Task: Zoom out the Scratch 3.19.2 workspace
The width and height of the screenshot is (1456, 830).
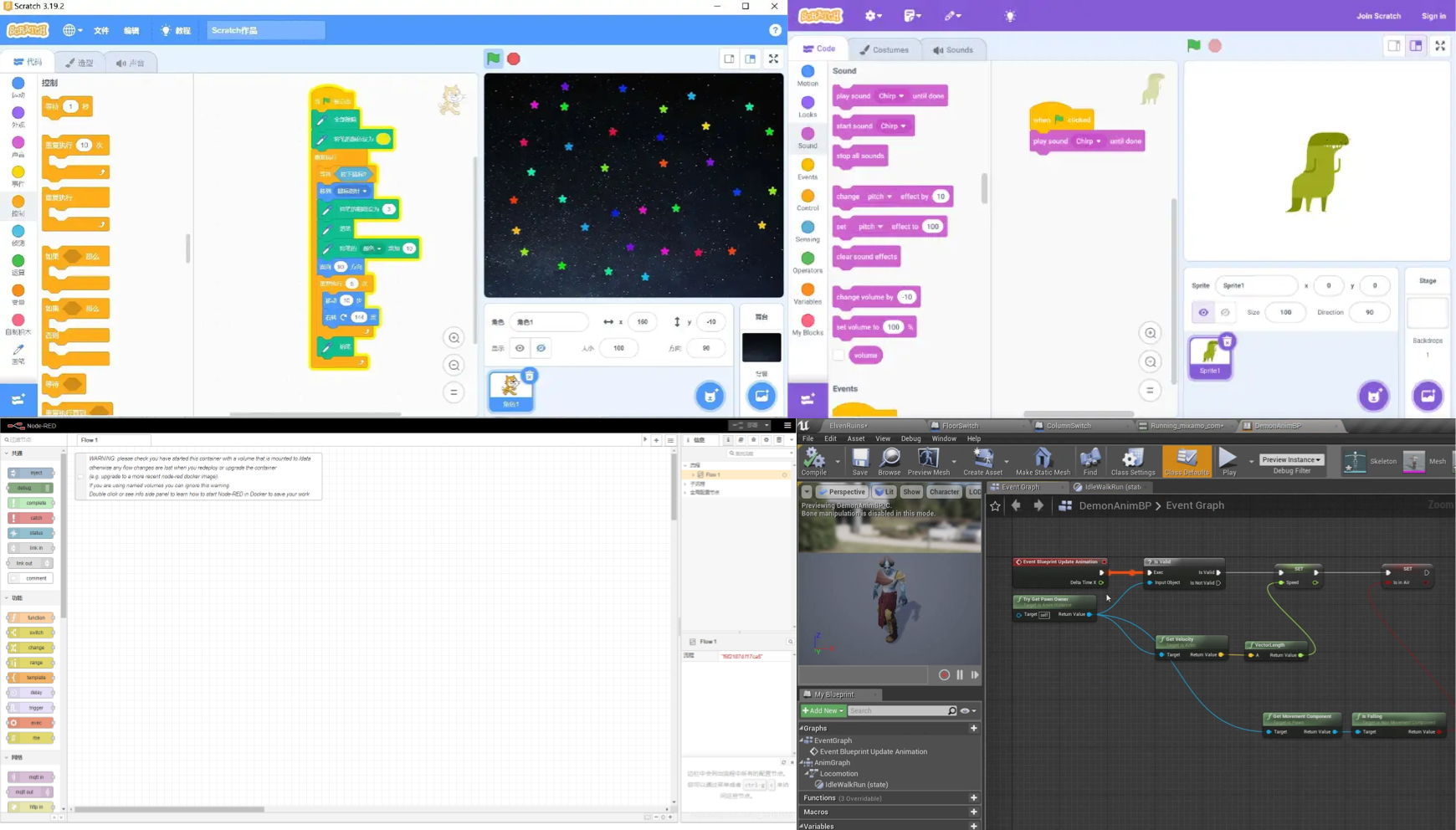Action: pyautogui.click(x=454, y=365)
